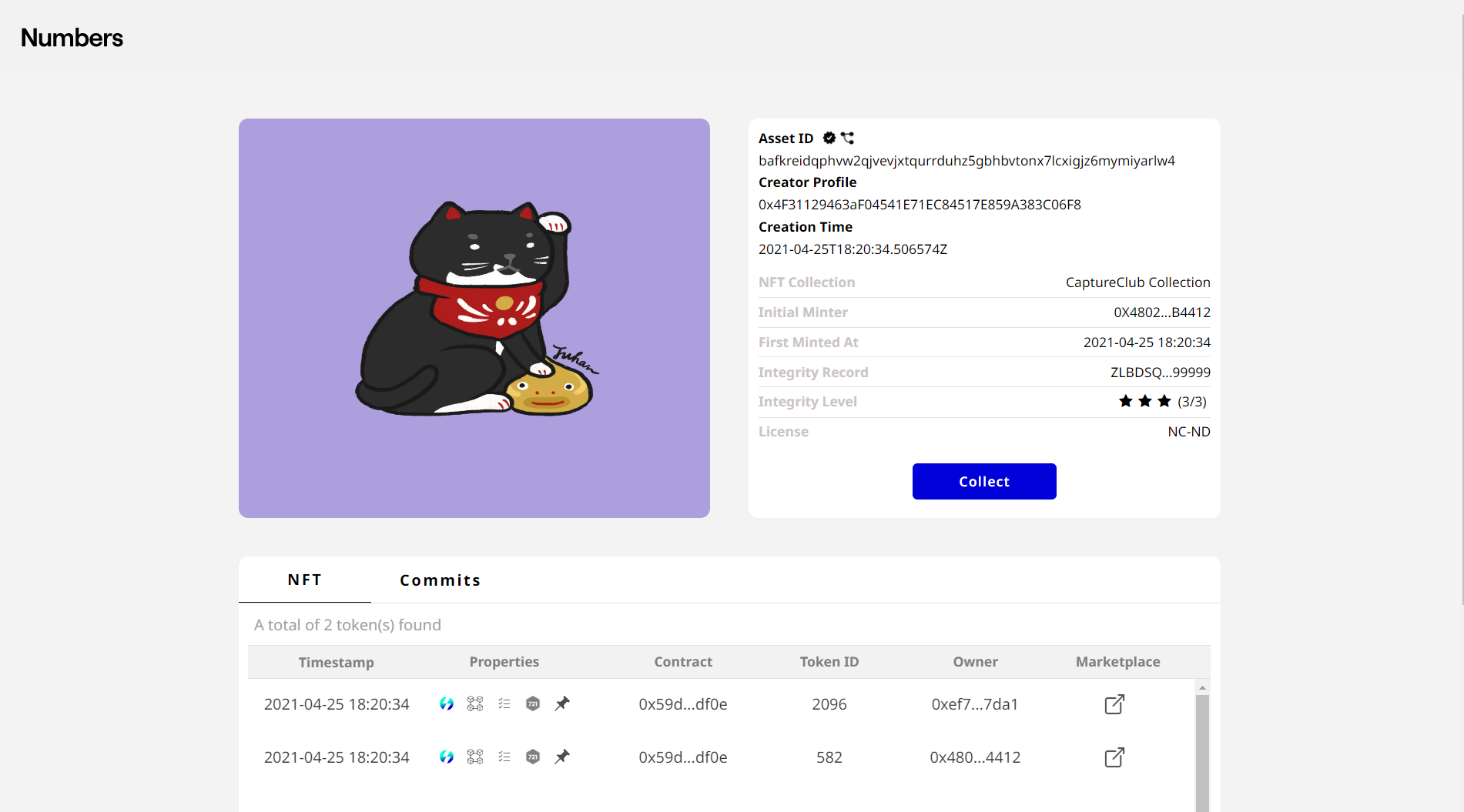Click the first Integrity Level star
The height and width of the screenshot is (812, 1464).
point(1126,401)
